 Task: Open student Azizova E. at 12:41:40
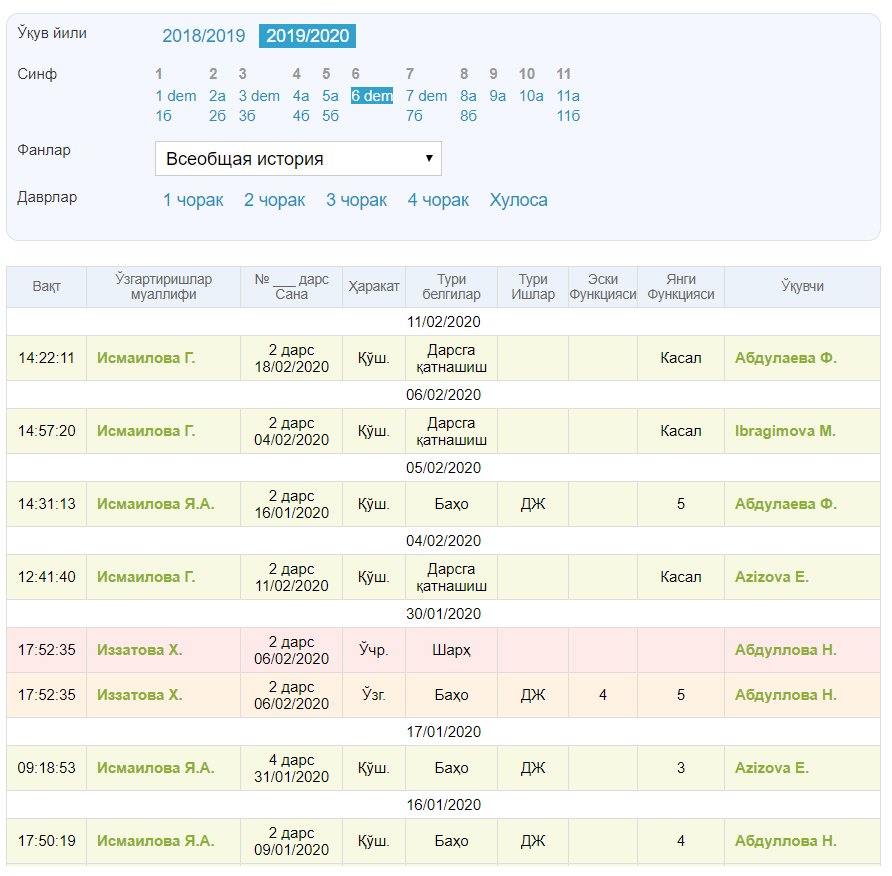(x=771, y=577)
